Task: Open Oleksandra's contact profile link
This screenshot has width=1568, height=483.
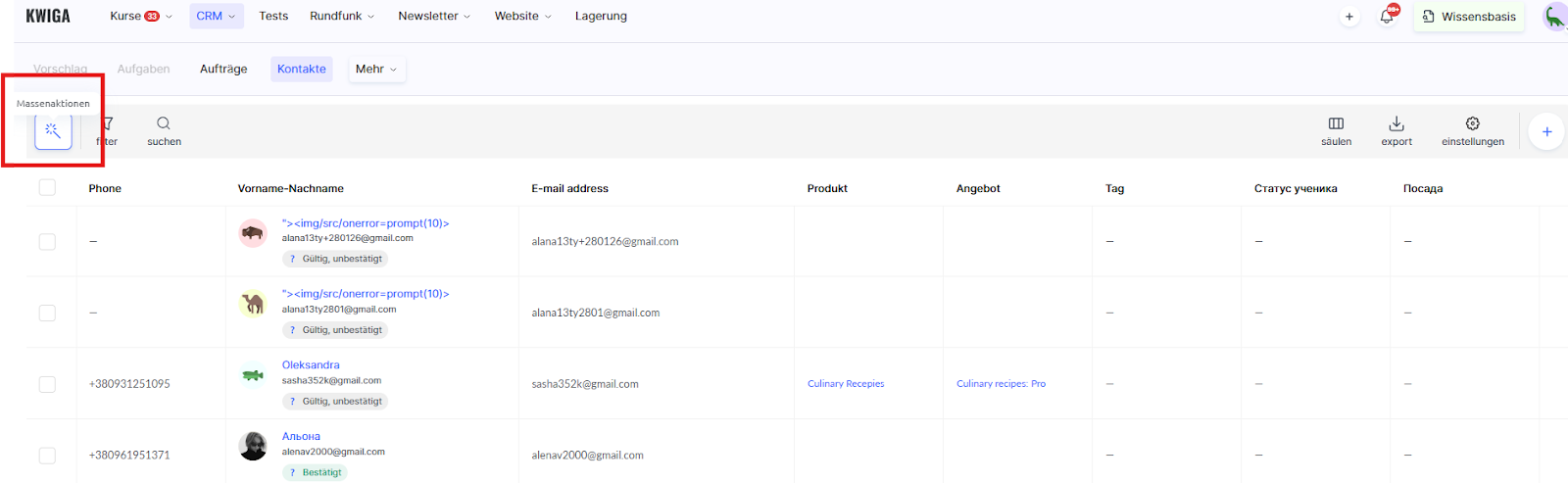Action: coord(311,365)
